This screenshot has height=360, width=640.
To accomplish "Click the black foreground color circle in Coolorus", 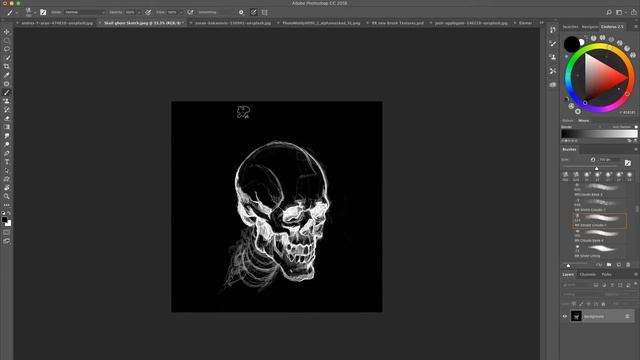I will pyautogui.click(x=571, y=44).
